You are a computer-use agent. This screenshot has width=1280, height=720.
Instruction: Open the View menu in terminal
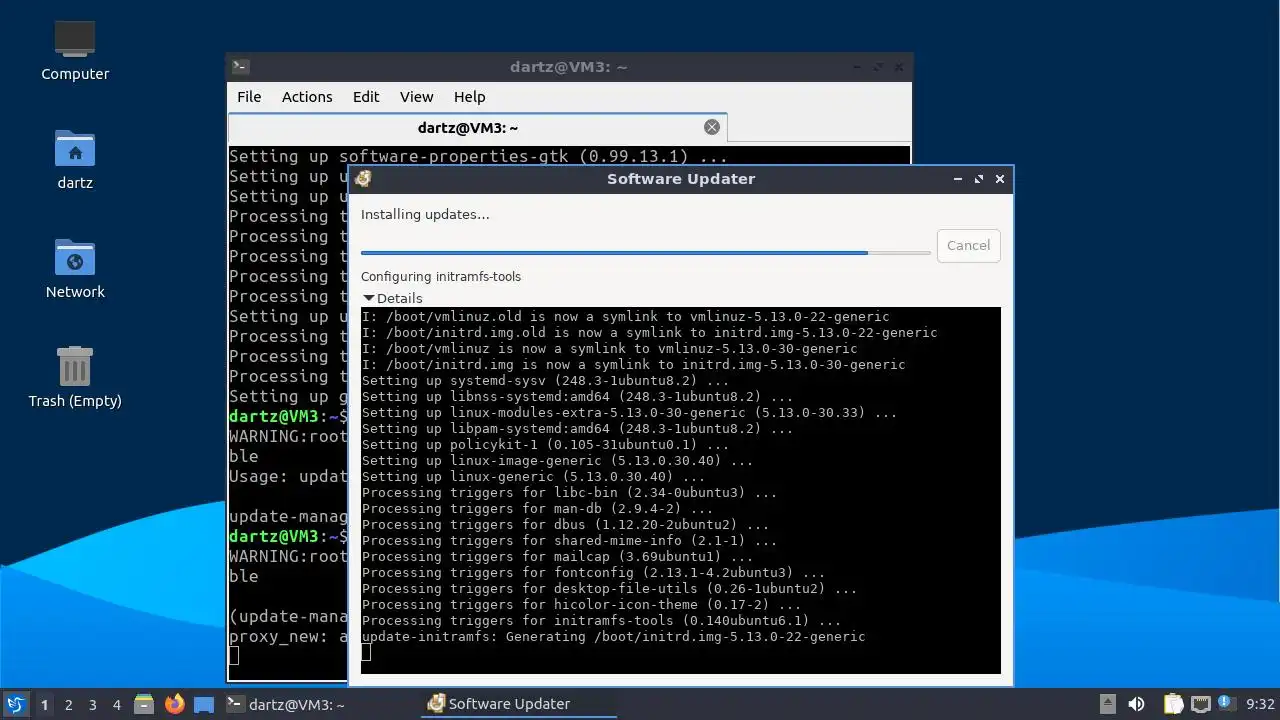(417, 97)
